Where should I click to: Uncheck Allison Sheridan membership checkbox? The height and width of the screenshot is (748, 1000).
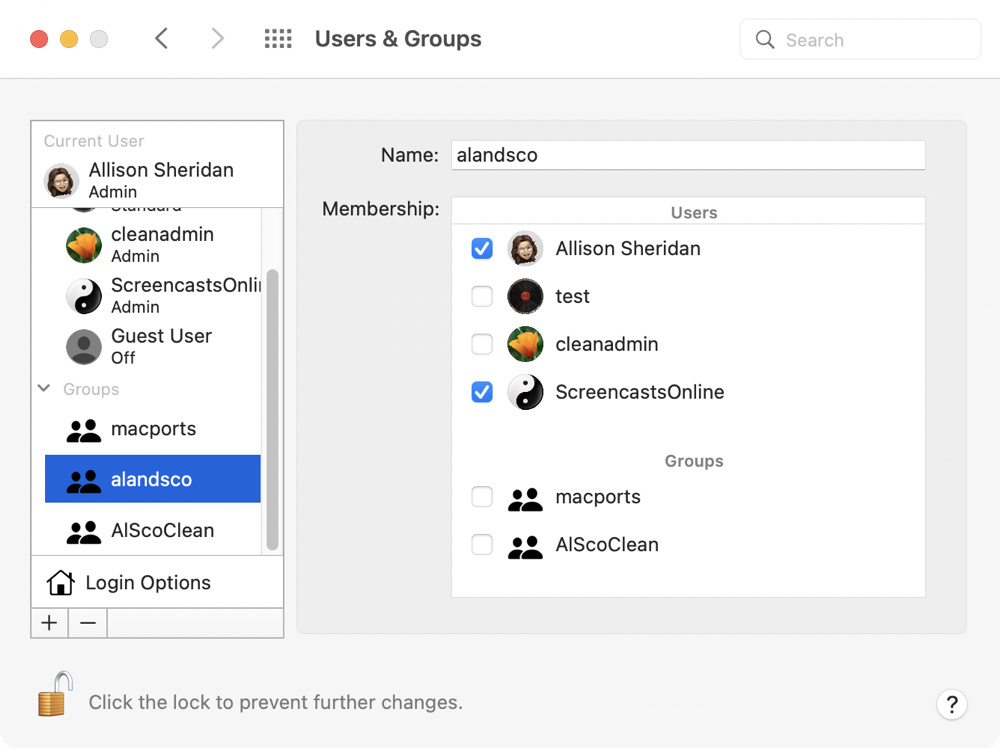pos(482,248)
